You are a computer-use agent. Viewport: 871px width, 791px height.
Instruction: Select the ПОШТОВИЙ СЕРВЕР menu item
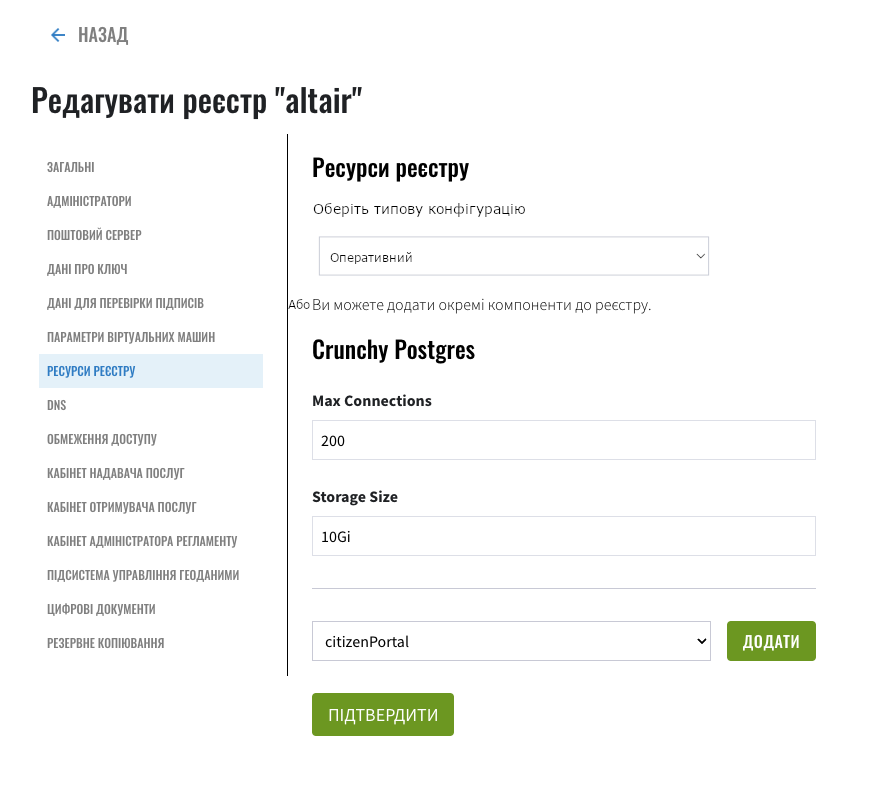[x=94, y=235]
